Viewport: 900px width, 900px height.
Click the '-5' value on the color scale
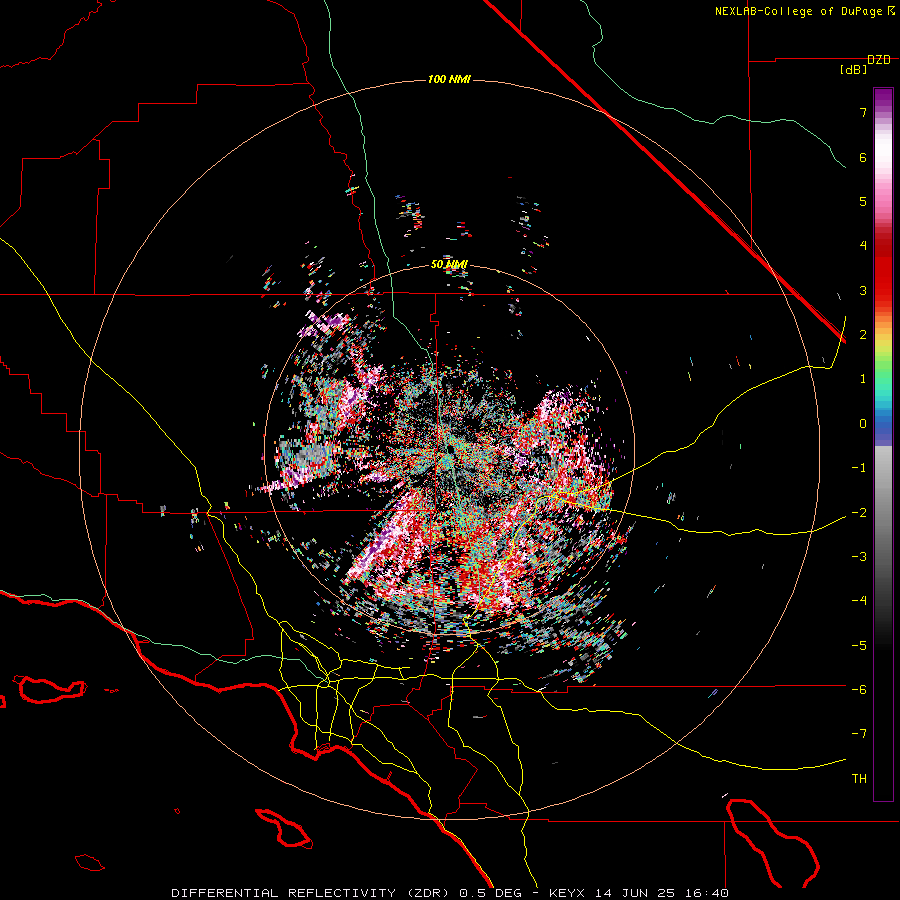pos(859,645)
